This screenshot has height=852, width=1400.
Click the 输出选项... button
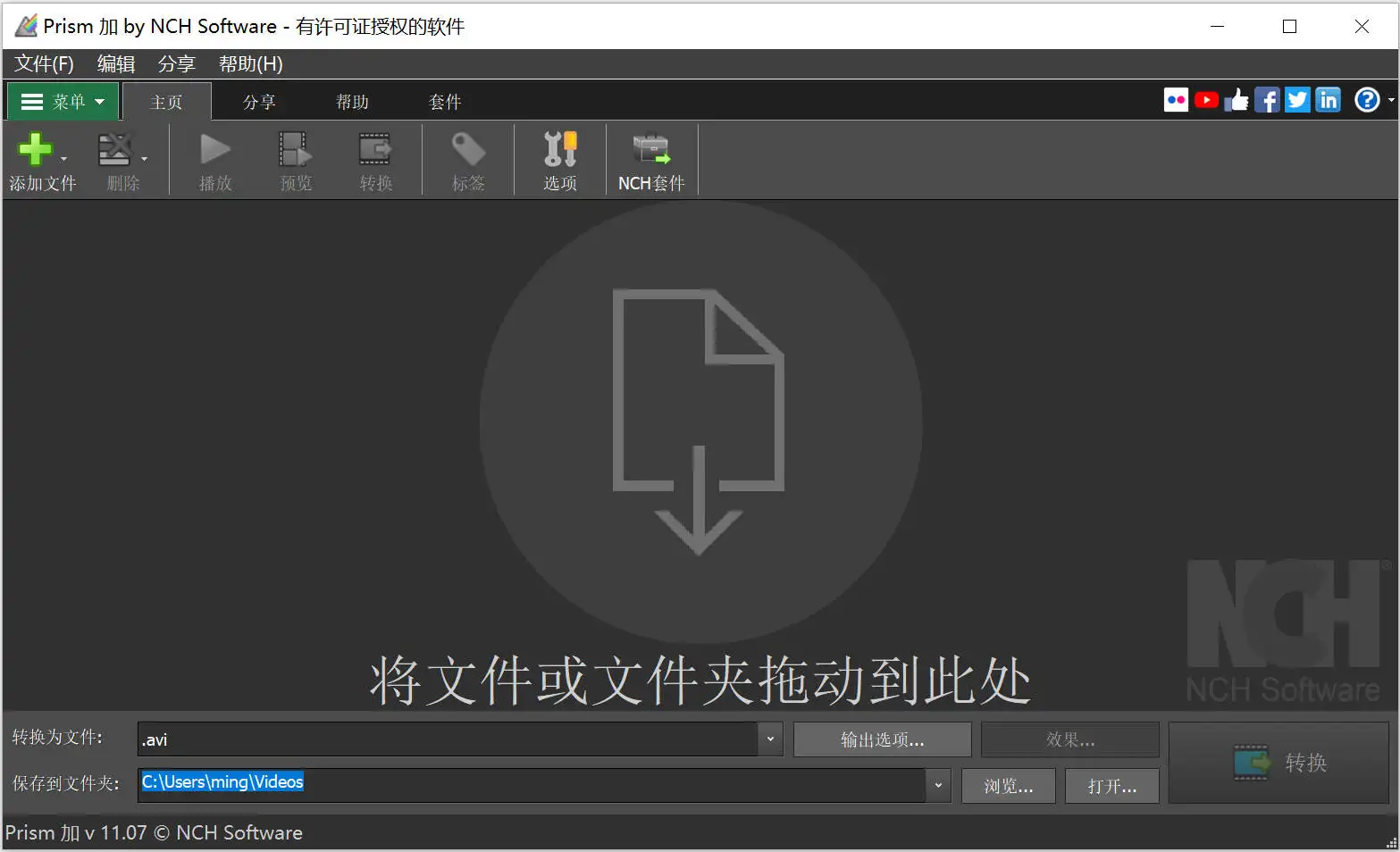point(882,739)
